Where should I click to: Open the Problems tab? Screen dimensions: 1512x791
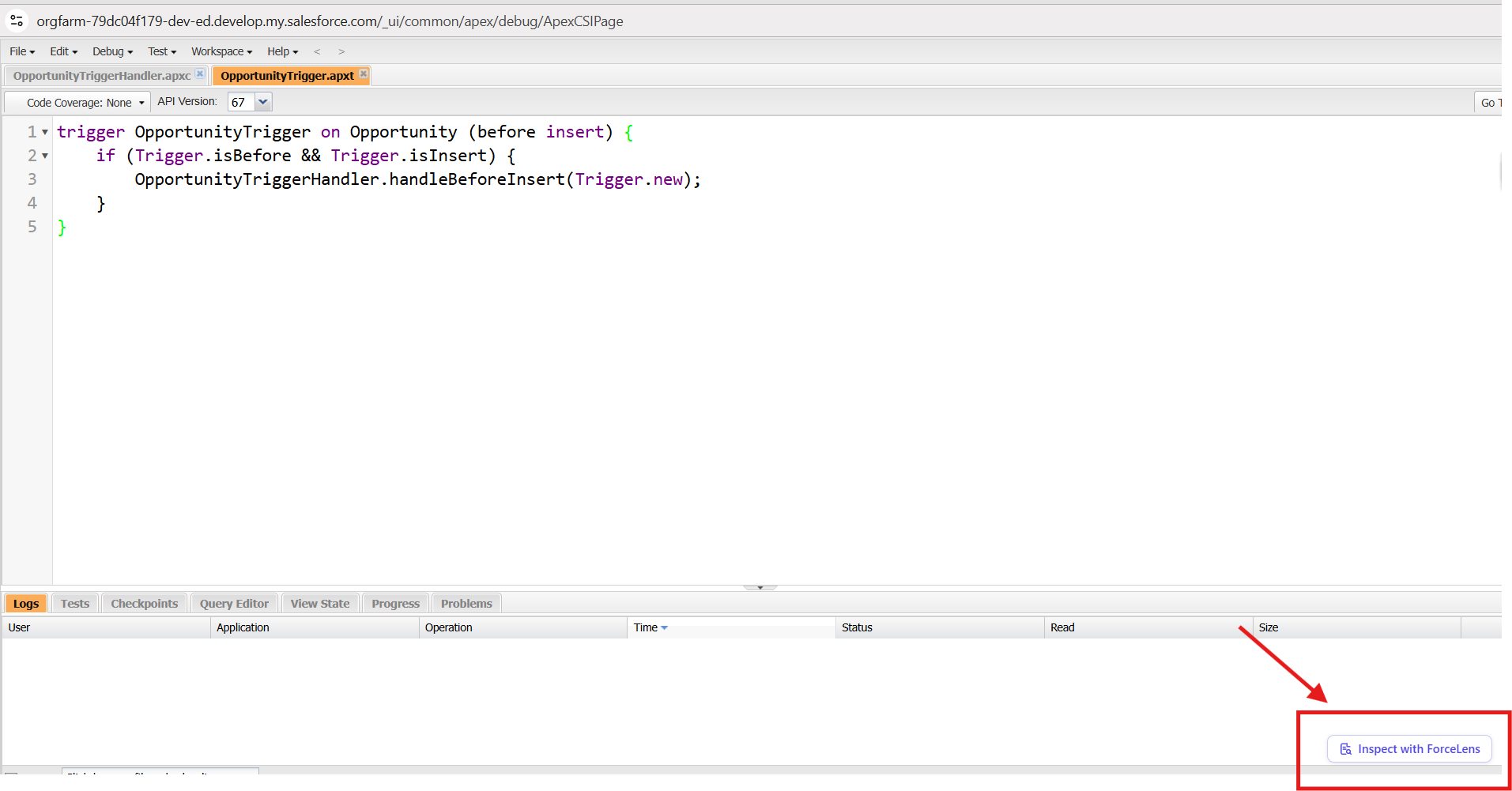(x=466, y=604)
